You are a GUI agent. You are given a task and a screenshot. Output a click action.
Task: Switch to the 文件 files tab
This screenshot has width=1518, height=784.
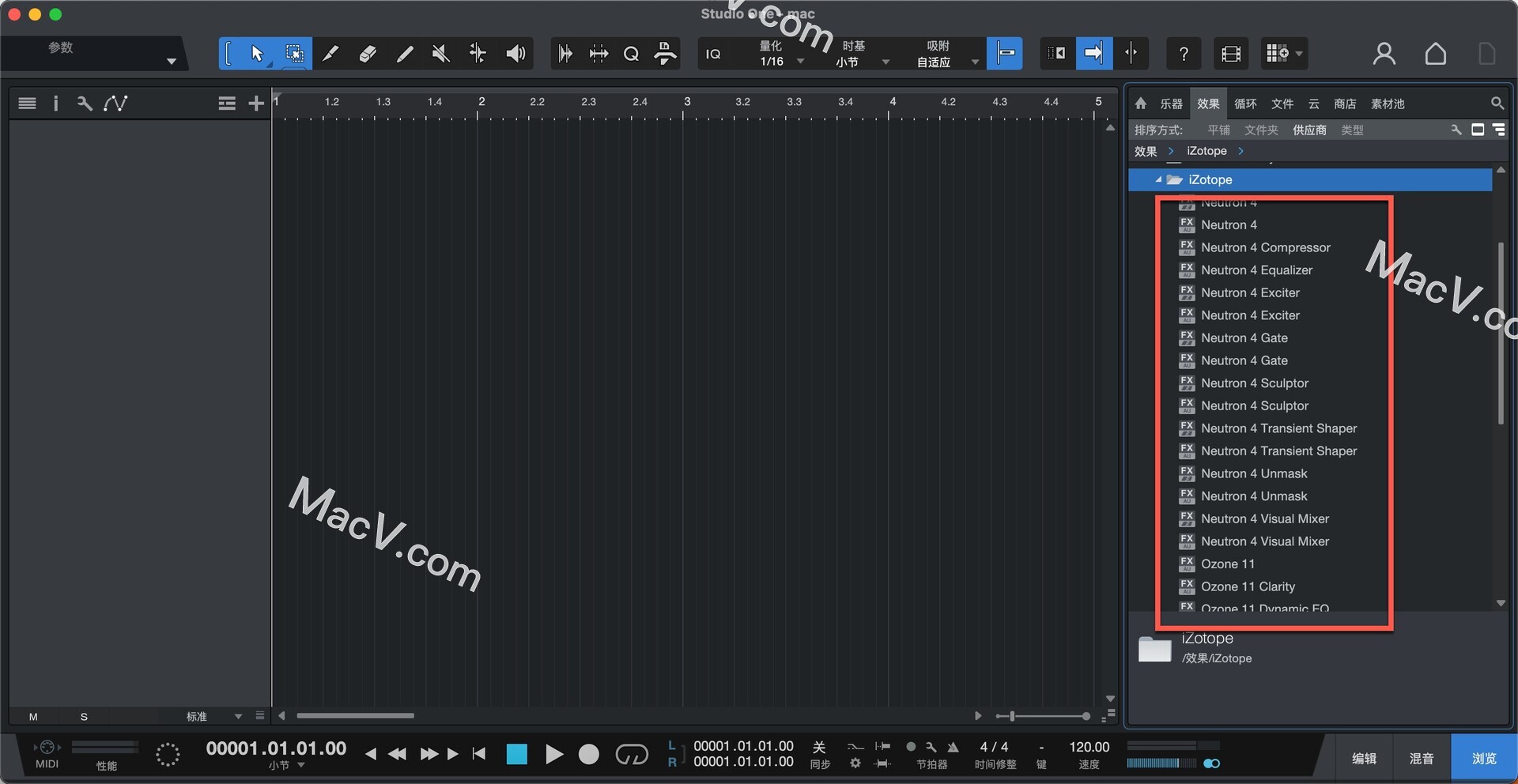1282,104
